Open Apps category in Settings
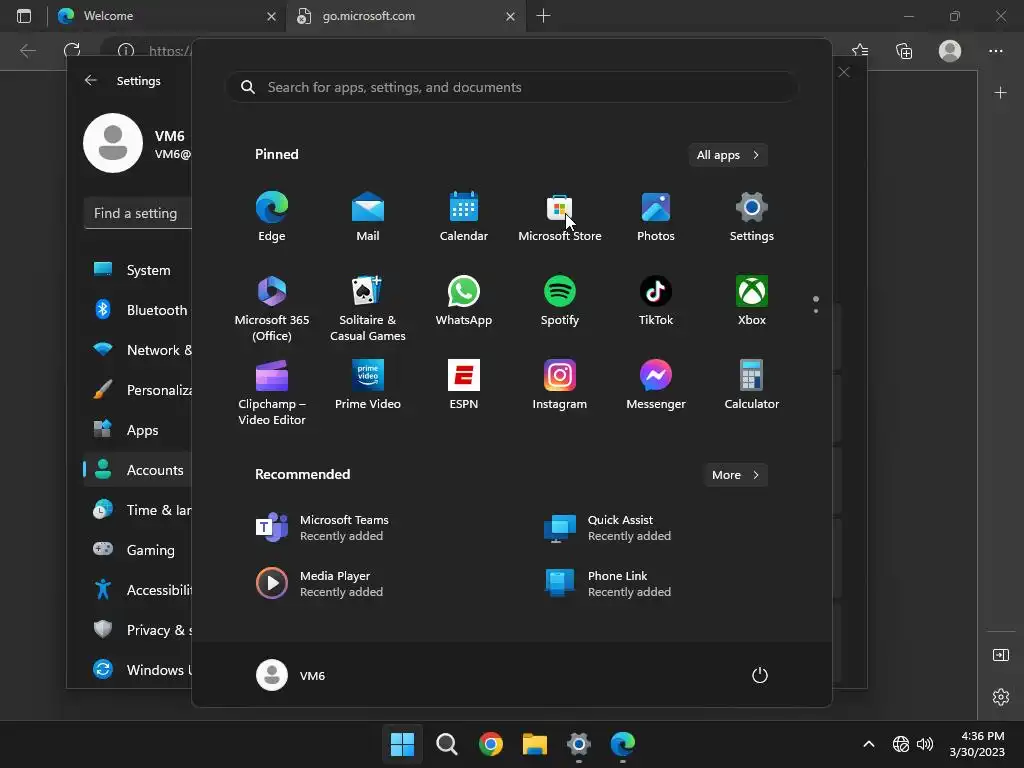 (138, 430)
